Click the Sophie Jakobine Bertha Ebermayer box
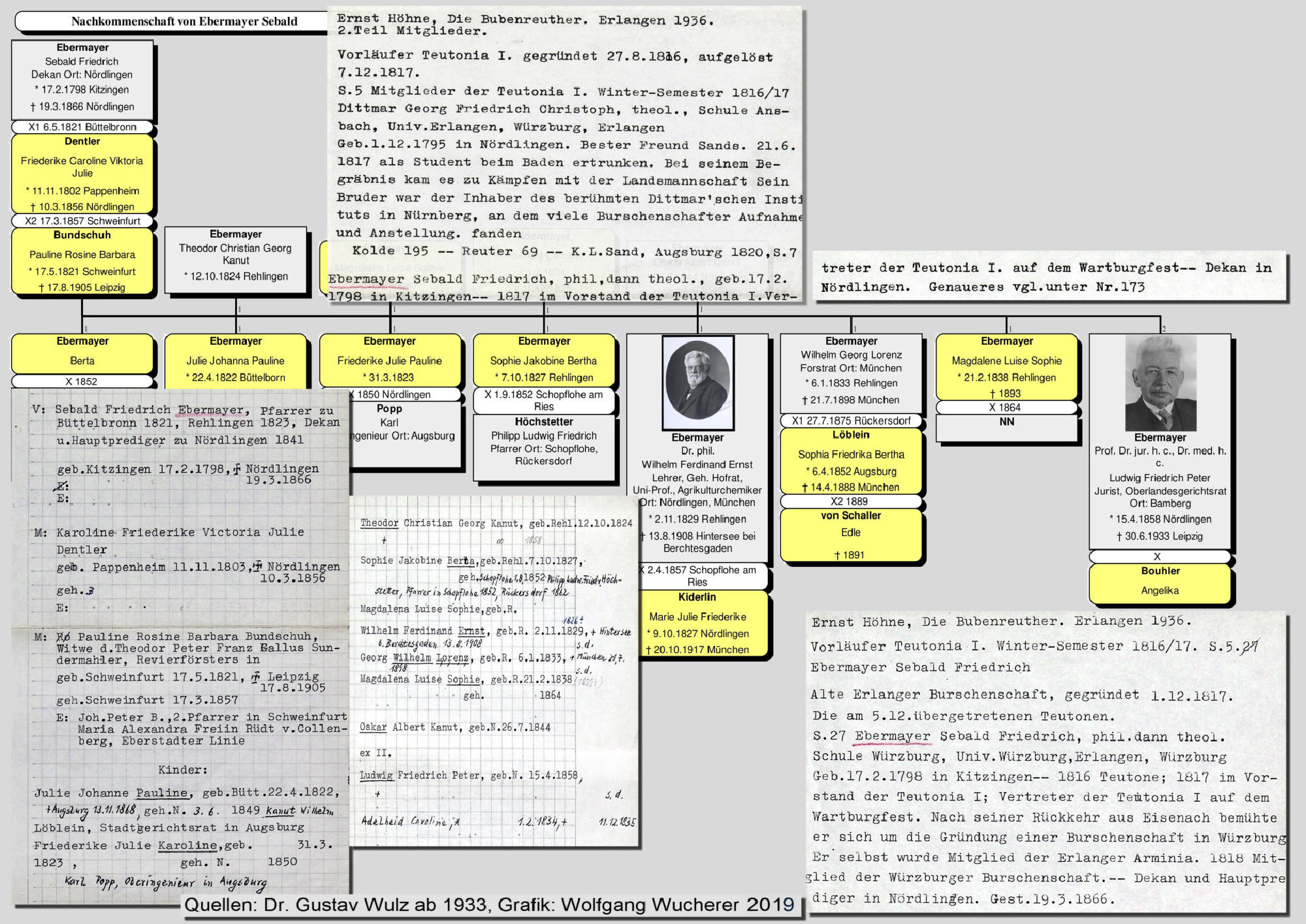The image size is (1306, 924). tap(544, 360)
